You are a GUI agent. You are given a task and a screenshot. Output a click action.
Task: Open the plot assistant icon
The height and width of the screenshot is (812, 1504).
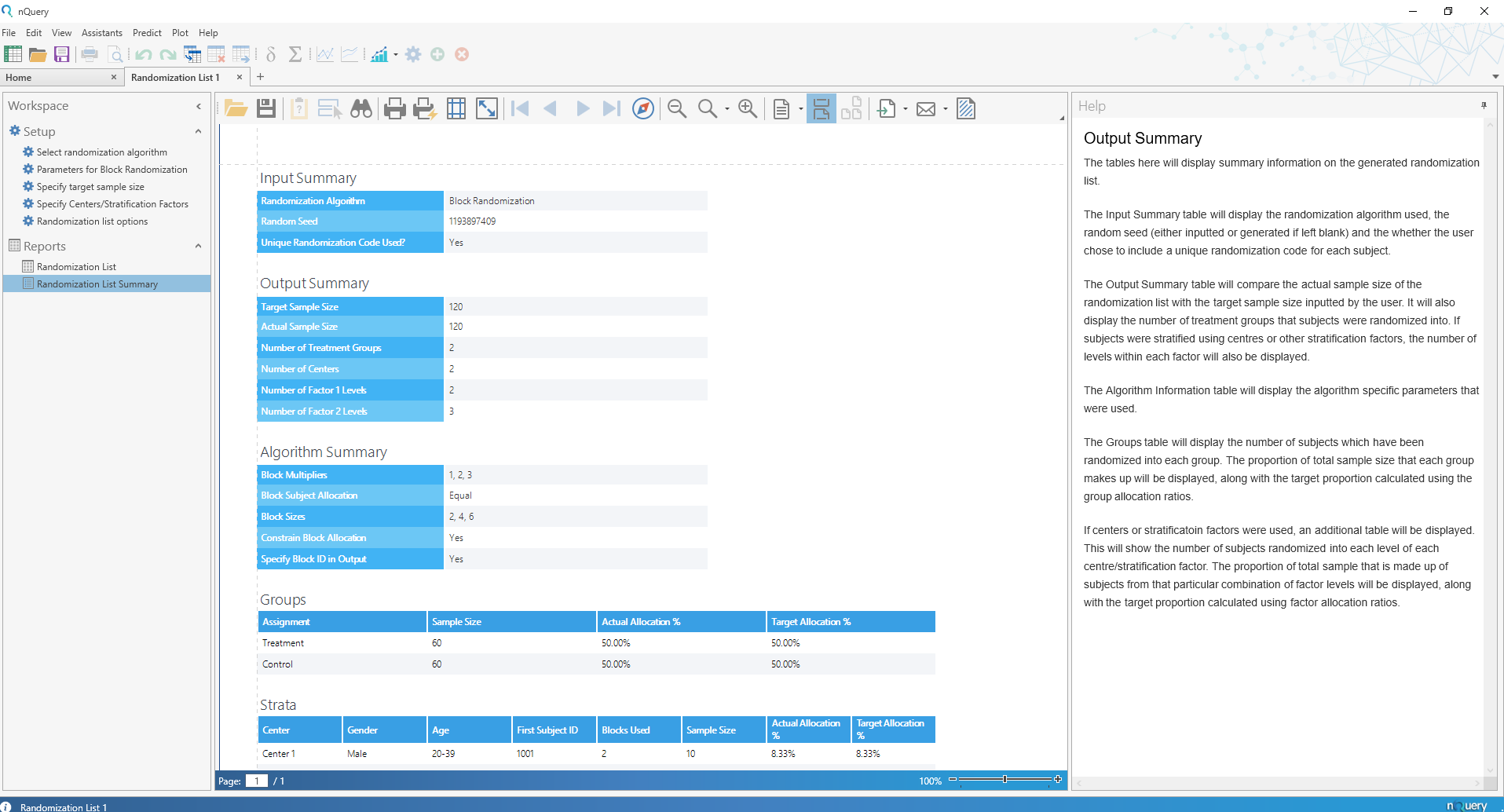(379, 54)
